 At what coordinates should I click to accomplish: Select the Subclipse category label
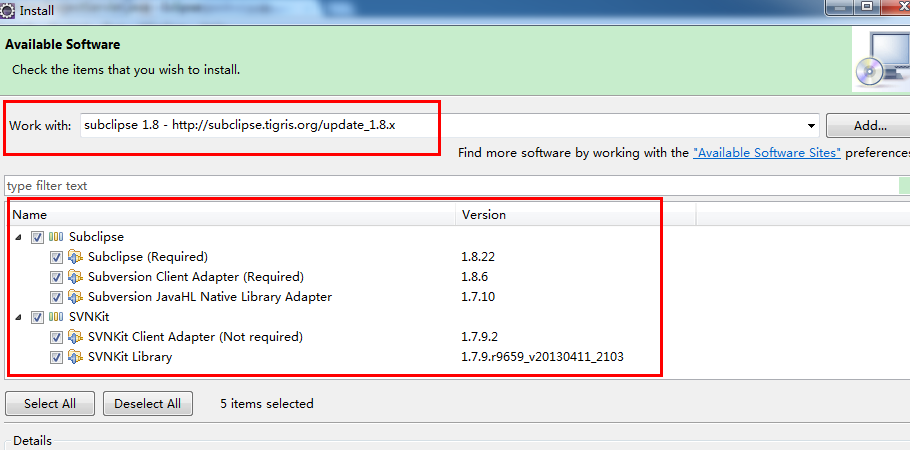click(x=96, y=237)
